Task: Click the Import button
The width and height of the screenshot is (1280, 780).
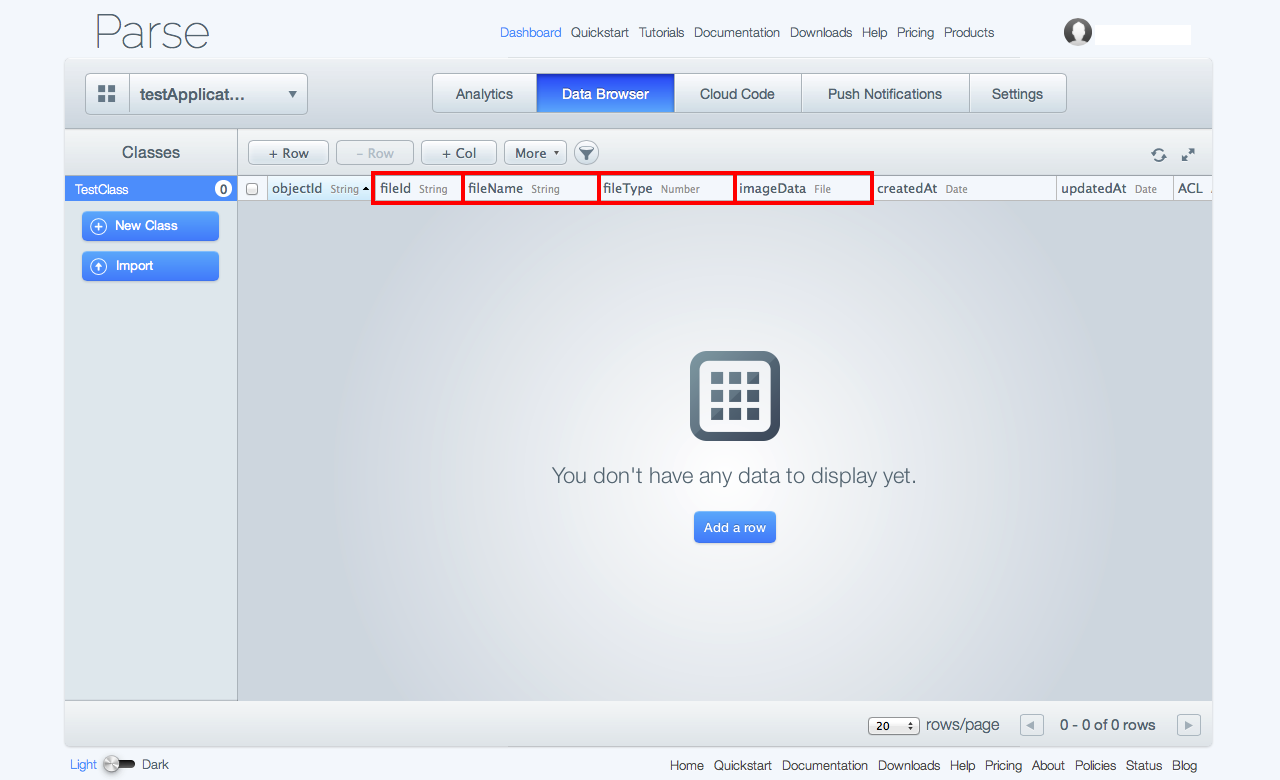Action: point(150,266)
